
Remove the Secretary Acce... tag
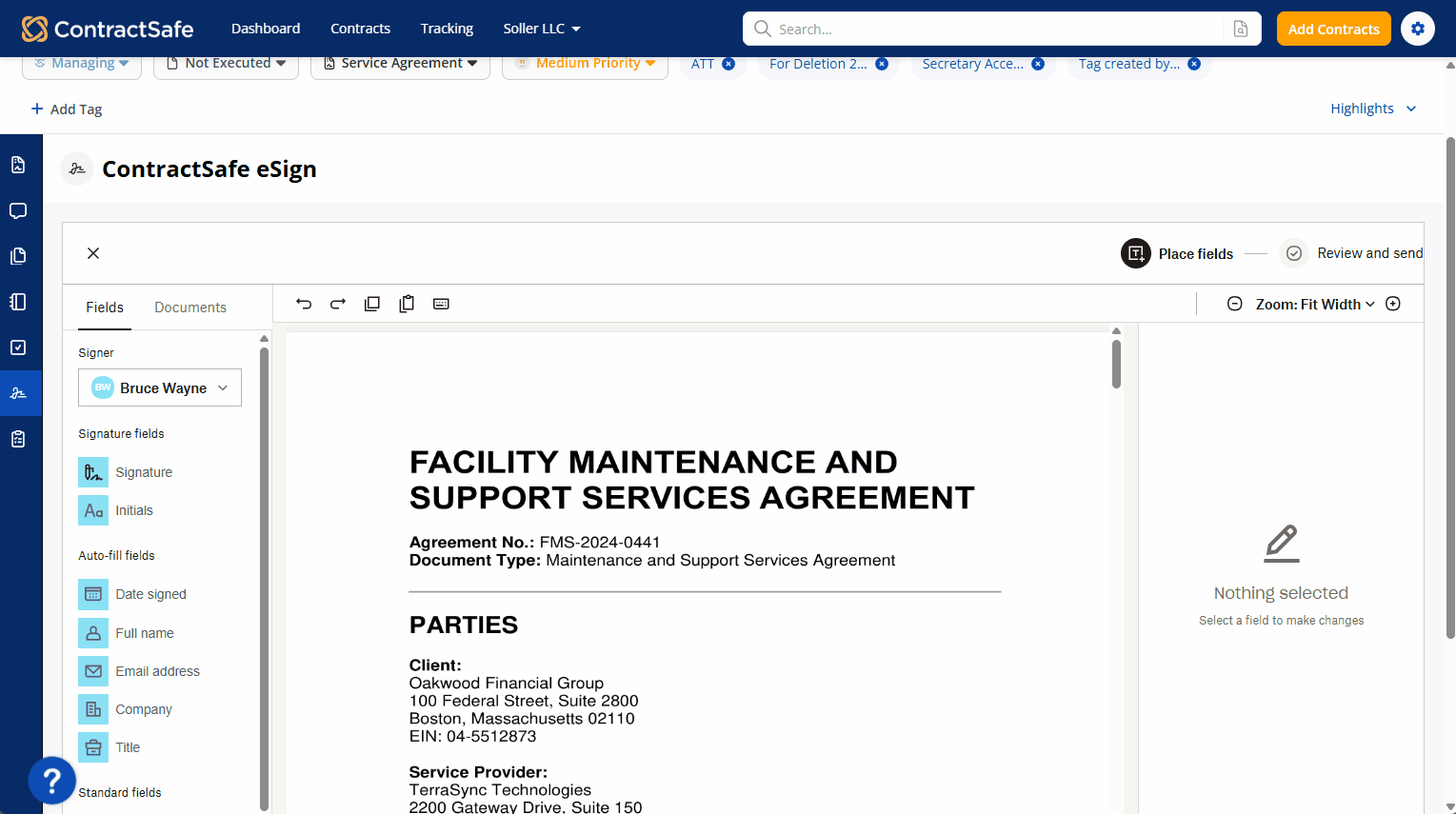coord(1038,64)
